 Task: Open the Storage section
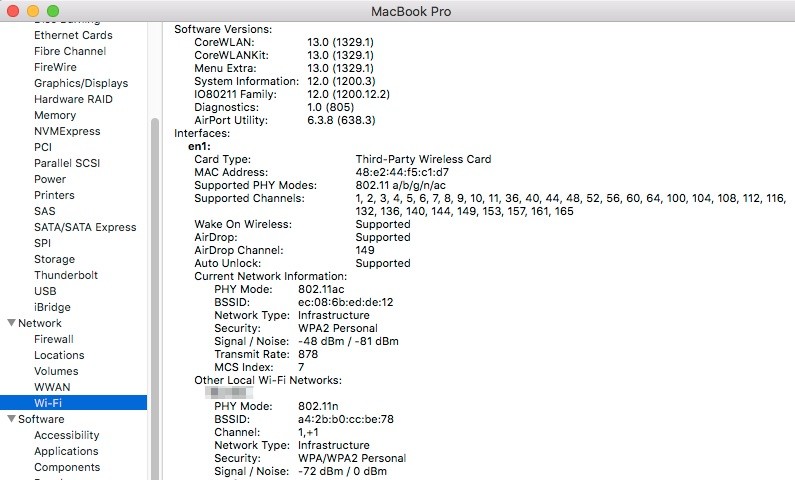(54, 259)
